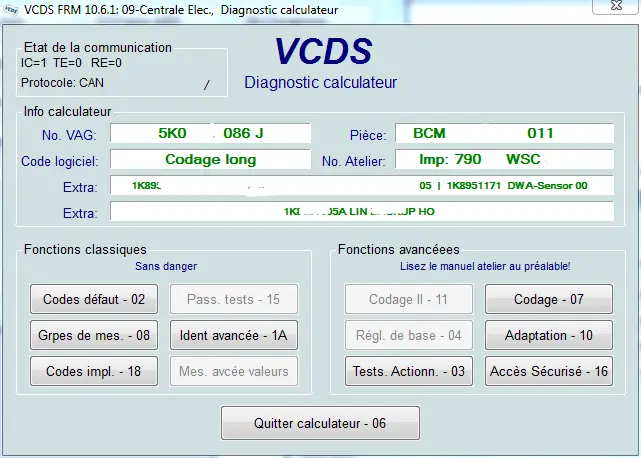
Task: Click 'Lisez le manuel atelier au préalable!' text
Action: [x=485, y=266]
